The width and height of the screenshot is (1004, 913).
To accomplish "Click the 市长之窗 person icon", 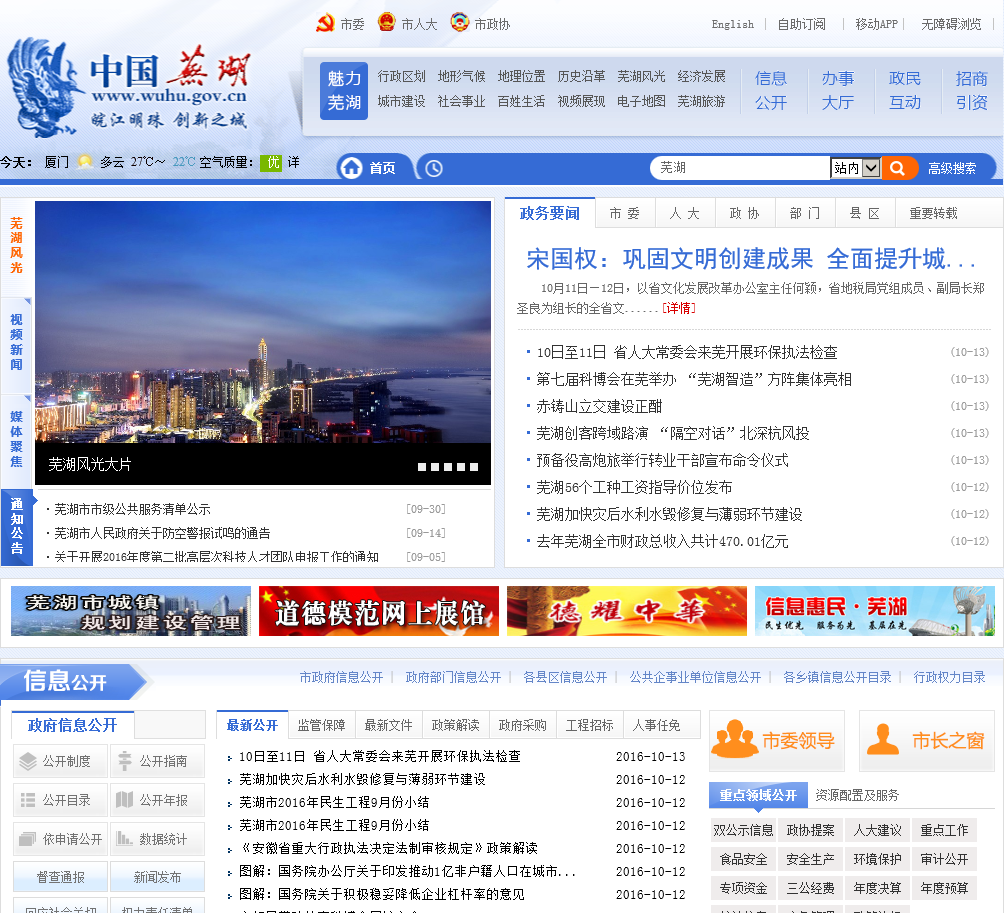I will 882,739.
